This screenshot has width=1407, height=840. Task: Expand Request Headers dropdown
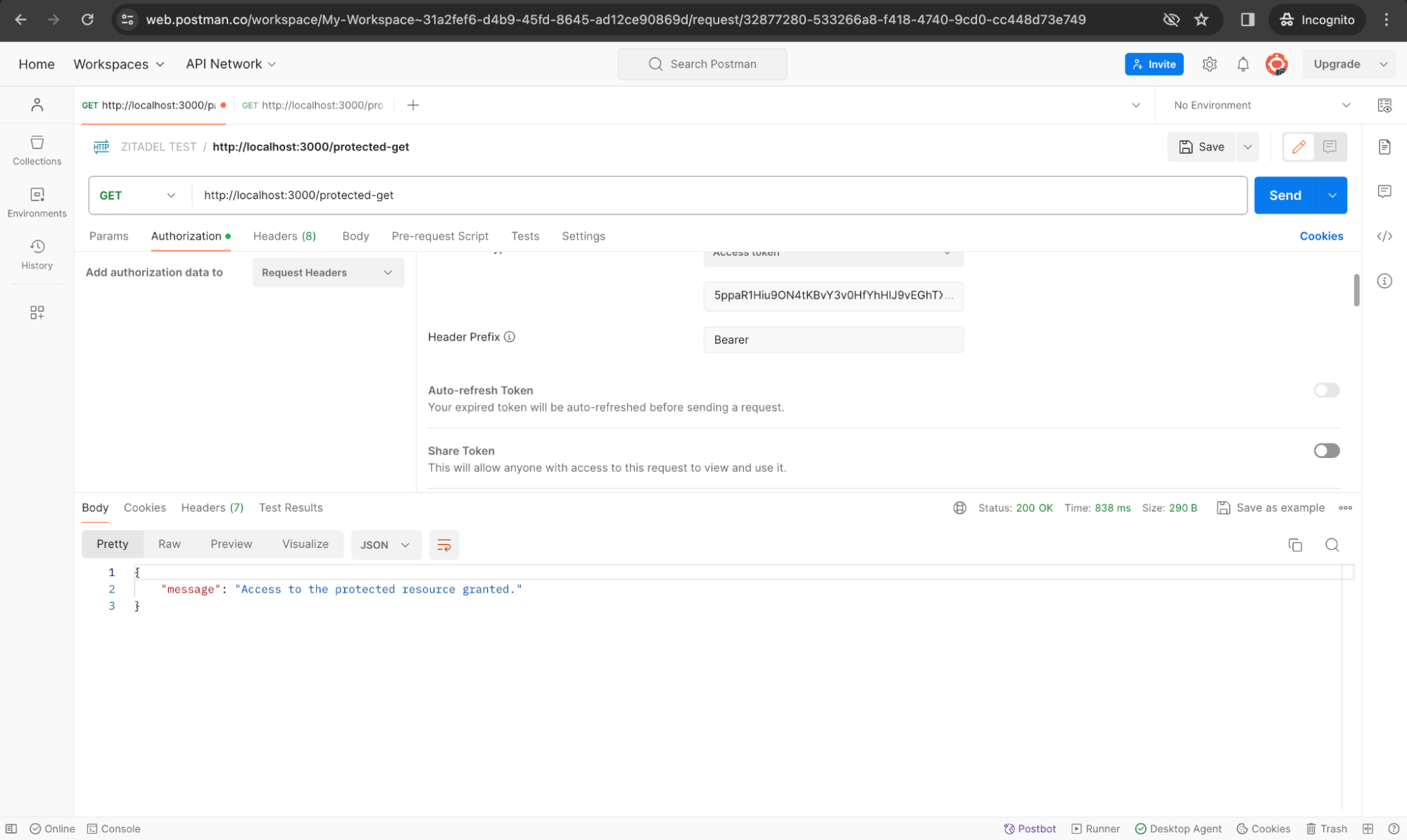tap(327, 272)
